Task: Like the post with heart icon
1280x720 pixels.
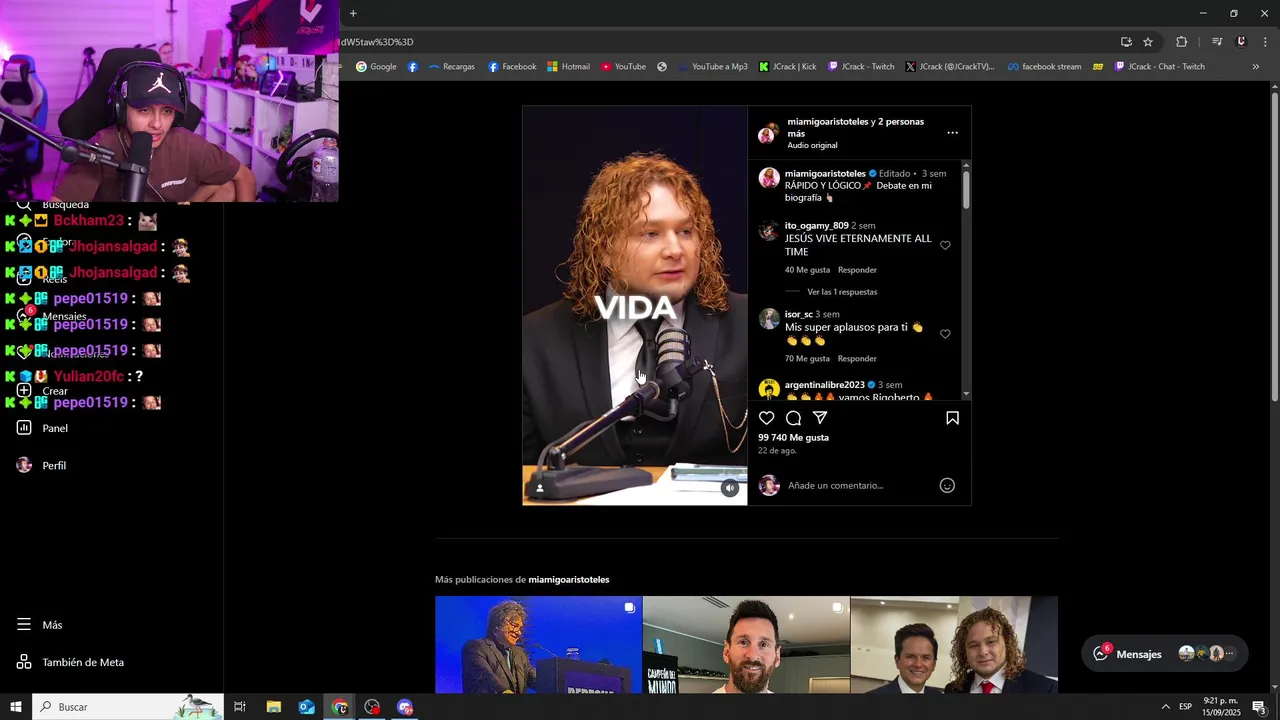Action: tap(766, 418)
